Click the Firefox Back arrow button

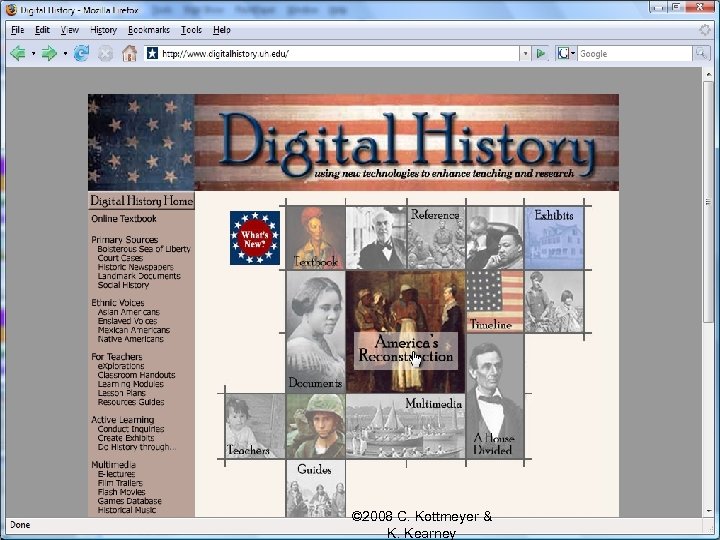click(18, 54)
